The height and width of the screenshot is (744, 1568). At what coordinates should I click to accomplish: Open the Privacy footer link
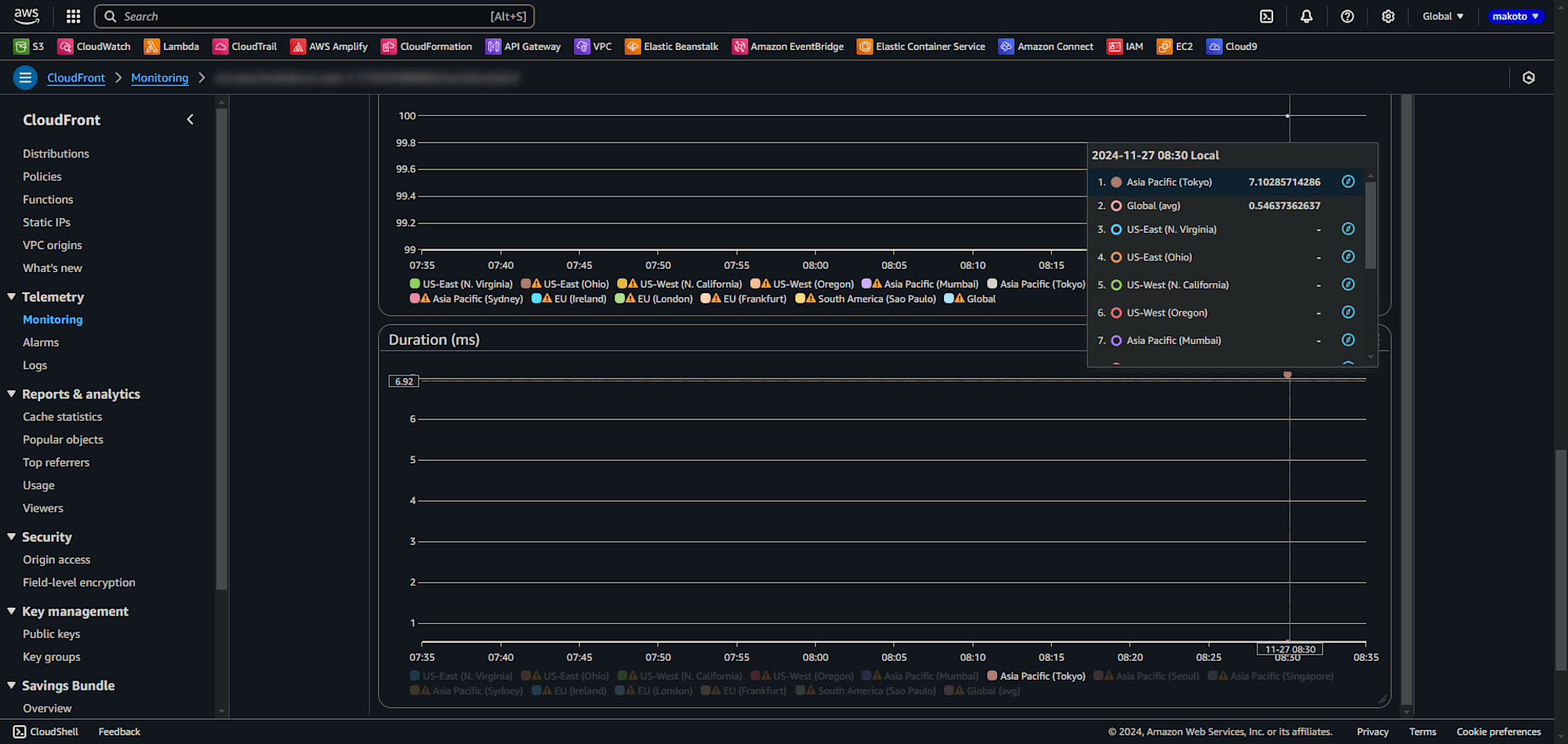coord(1373,731)
